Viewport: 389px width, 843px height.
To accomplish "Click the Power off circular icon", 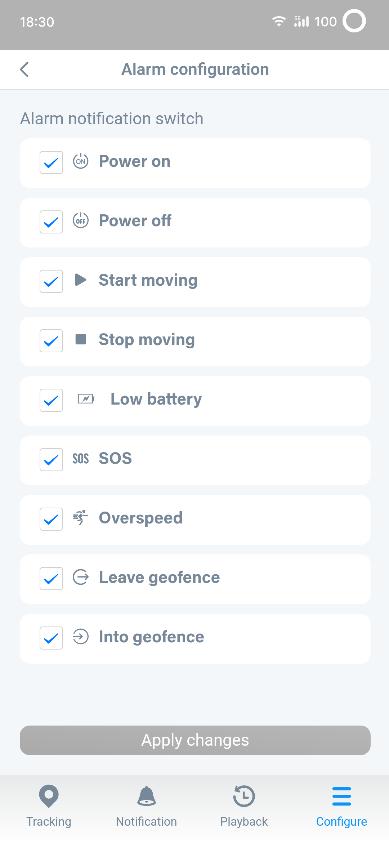I will click(x=80, y=220).
